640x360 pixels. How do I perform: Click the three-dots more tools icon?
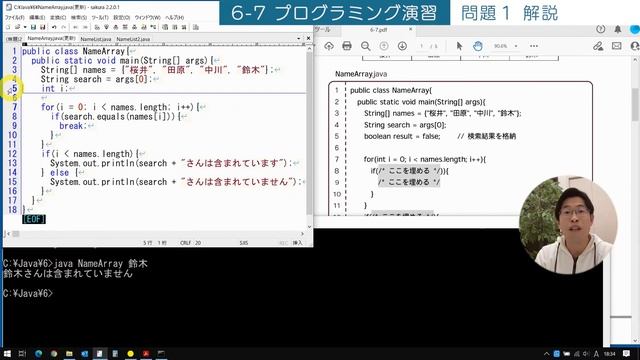pyautogui.click(x=534, y=46)
